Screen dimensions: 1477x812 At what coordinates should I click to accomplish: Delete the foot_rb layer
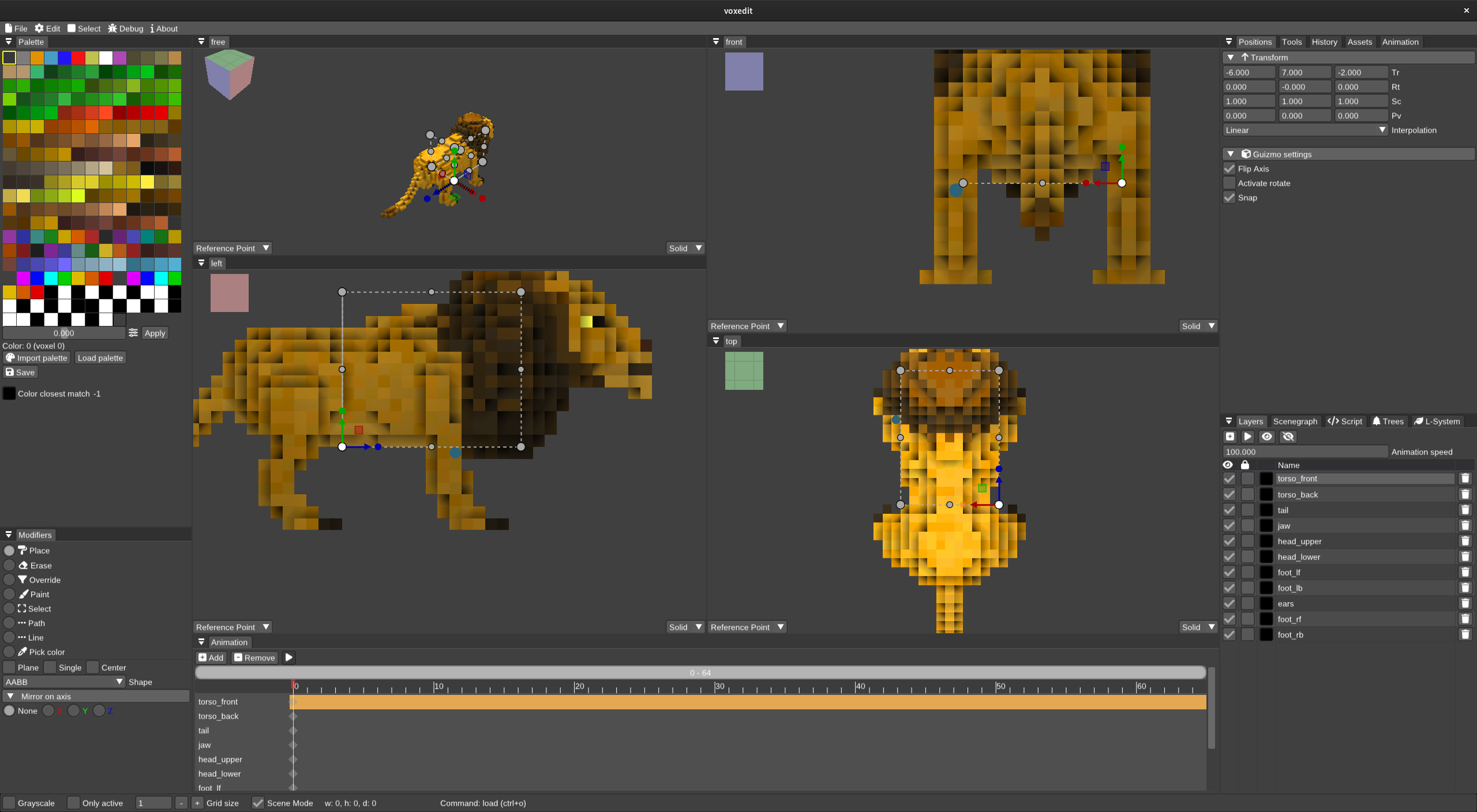(1465, 634)
